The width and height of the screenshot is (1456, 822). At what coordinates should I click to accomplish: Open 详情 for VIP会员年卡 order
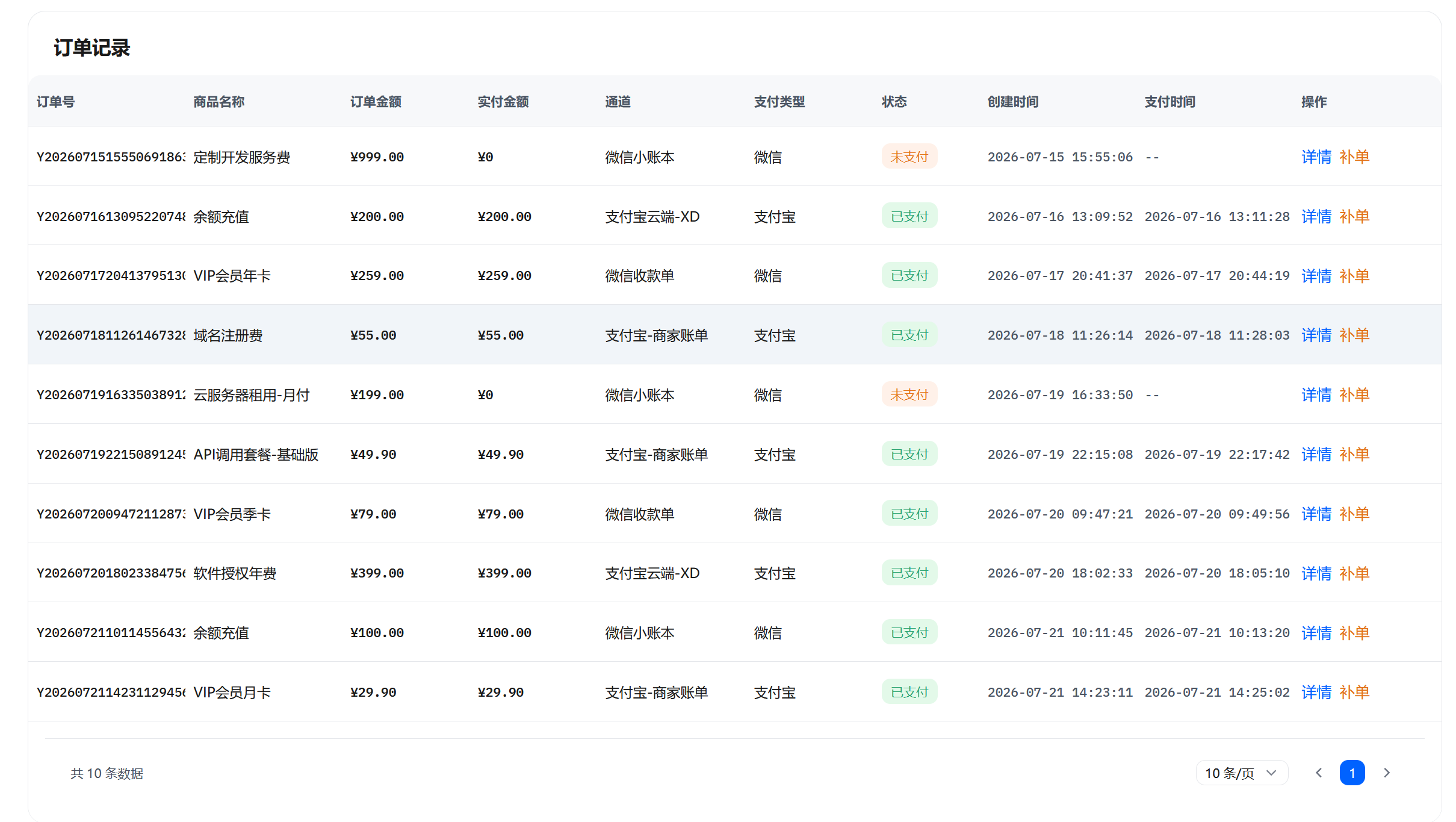click(x=1316, y=276)
